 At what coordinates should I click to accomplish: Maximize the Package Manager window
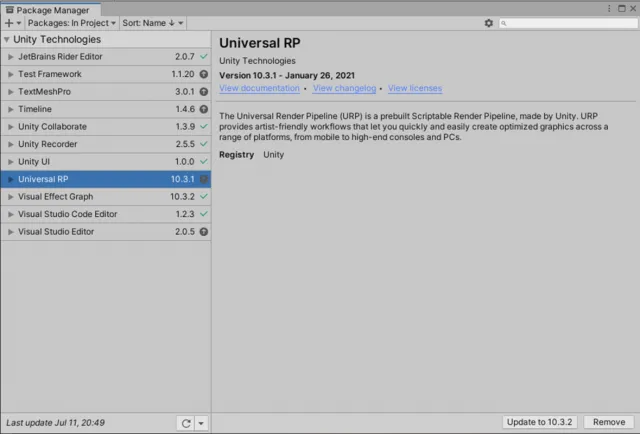tap(622, 9)
